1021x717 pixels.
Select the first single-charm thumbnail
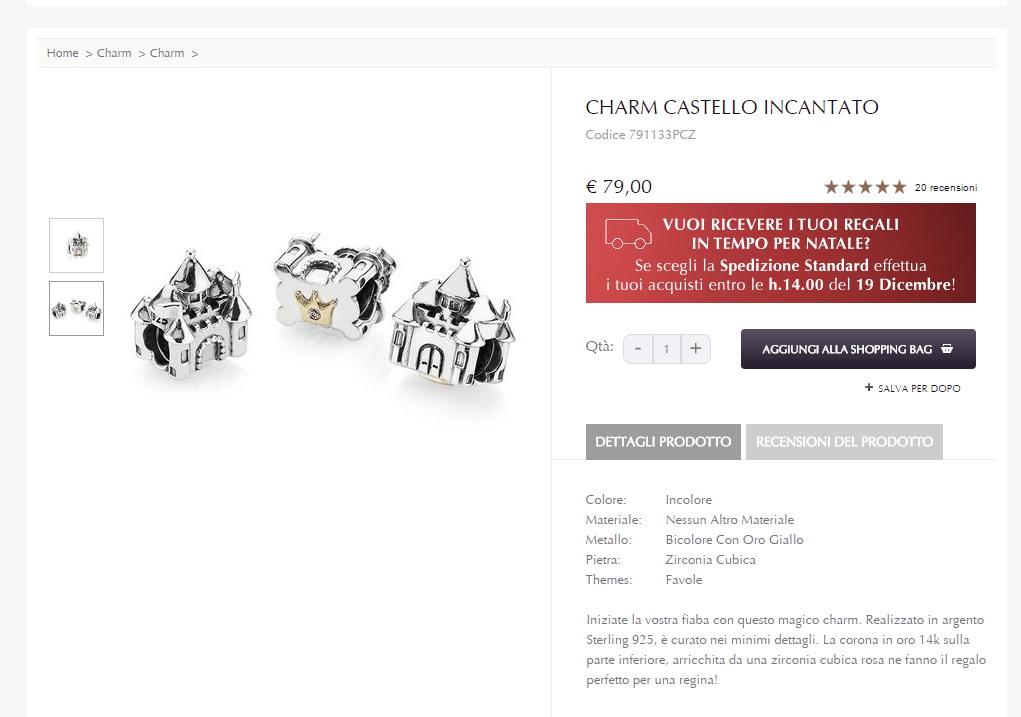[x=77, y=245]
